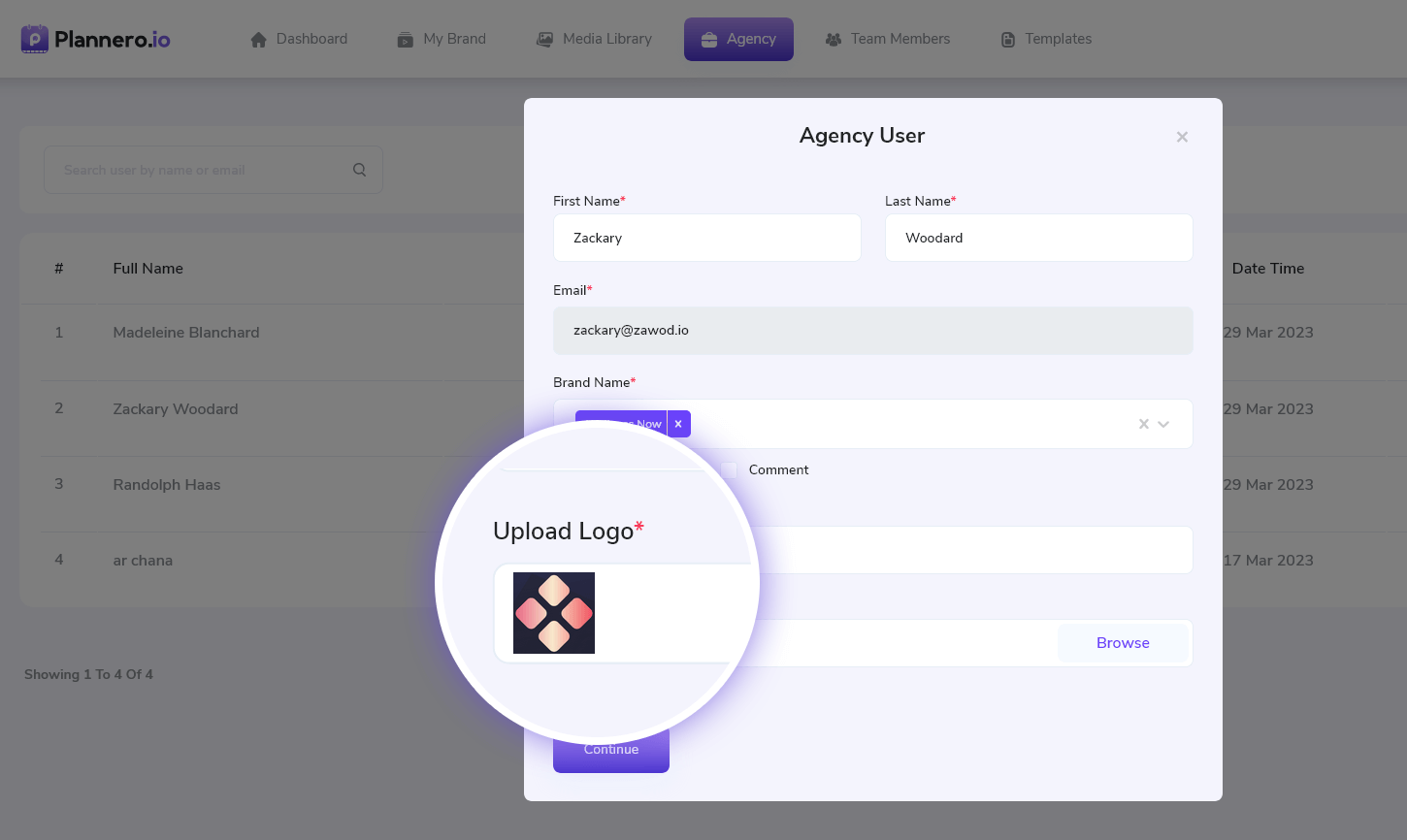Click the Templates document icon
The height and width of the screenshot is (840, 1407).
[1007, 40]
